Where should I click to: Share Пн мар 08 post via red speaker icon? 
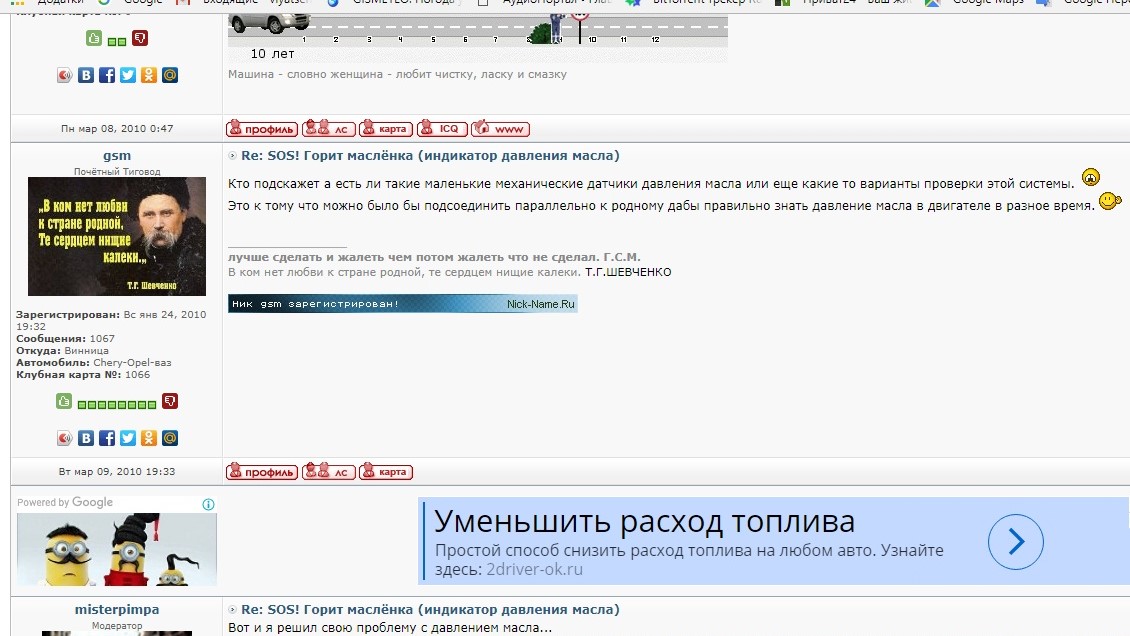coord(65,75)
